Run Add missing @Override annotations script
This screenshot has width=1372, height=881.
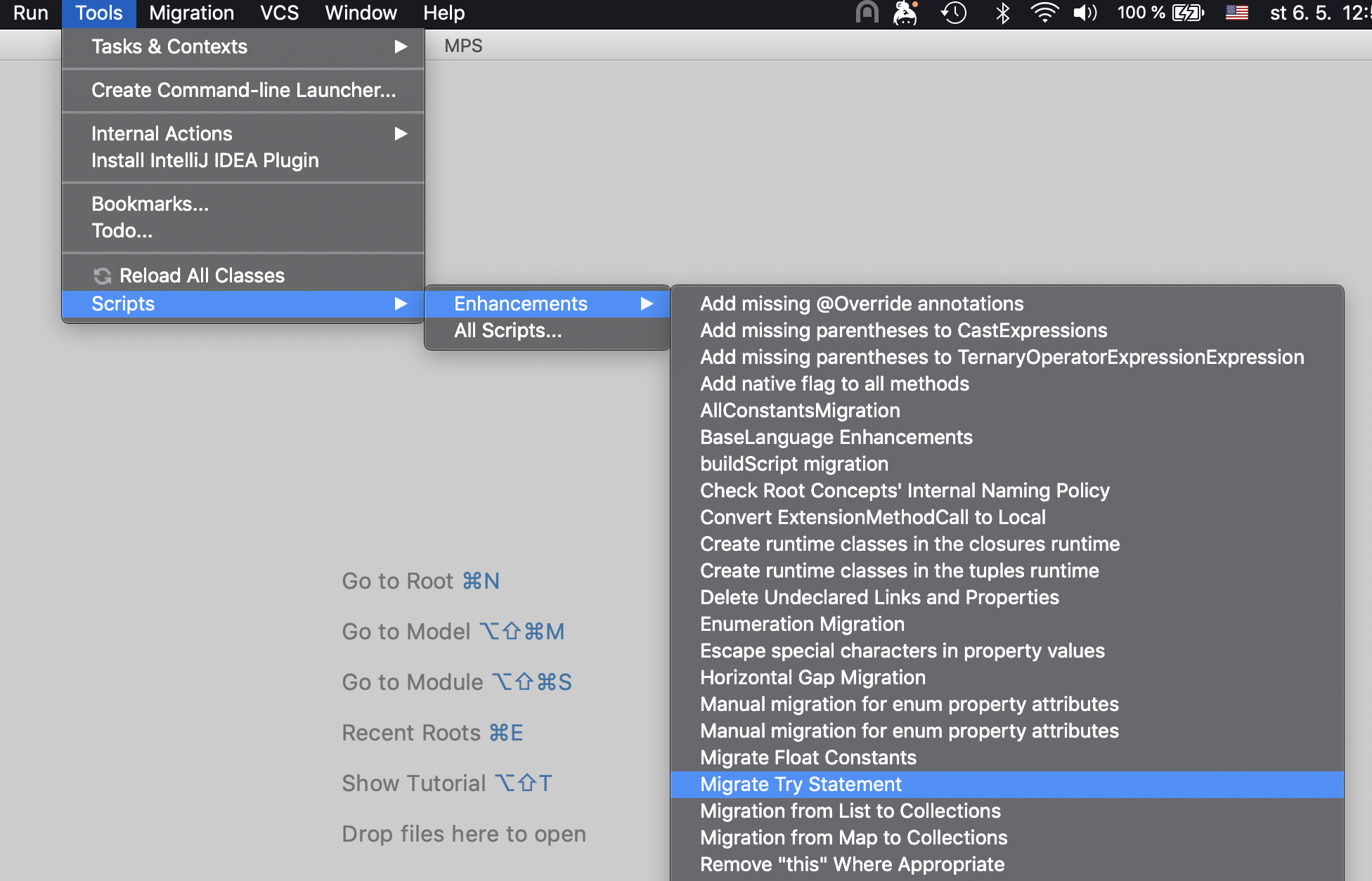(x=861, y=304)
